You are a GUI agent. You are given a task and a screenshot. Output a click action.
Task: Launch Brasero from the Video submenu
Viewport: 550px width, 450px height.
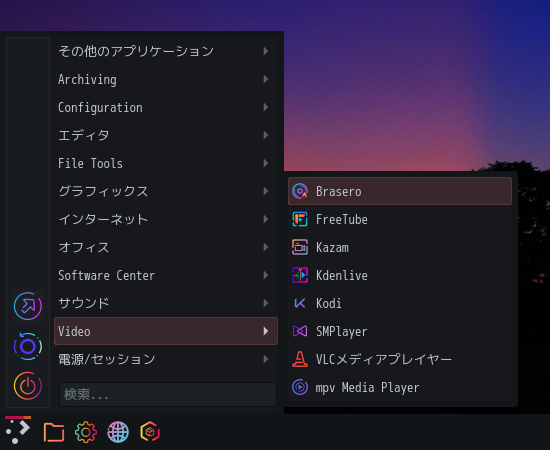[400, 191]
